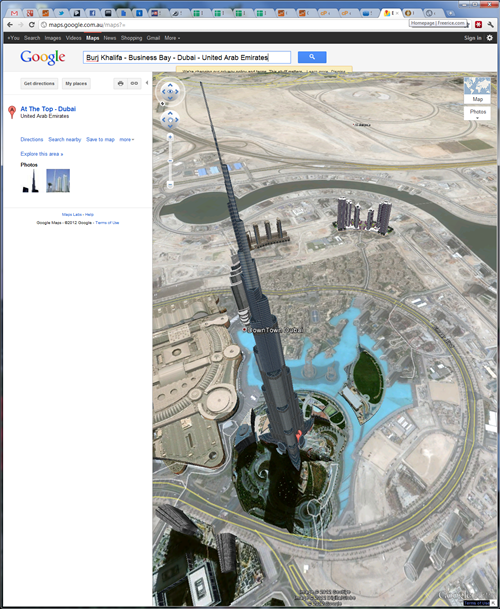This screenshot has height=609, width=500.
Task: Click the compass north marker on the ring
Action: click(x=162, y=103)
